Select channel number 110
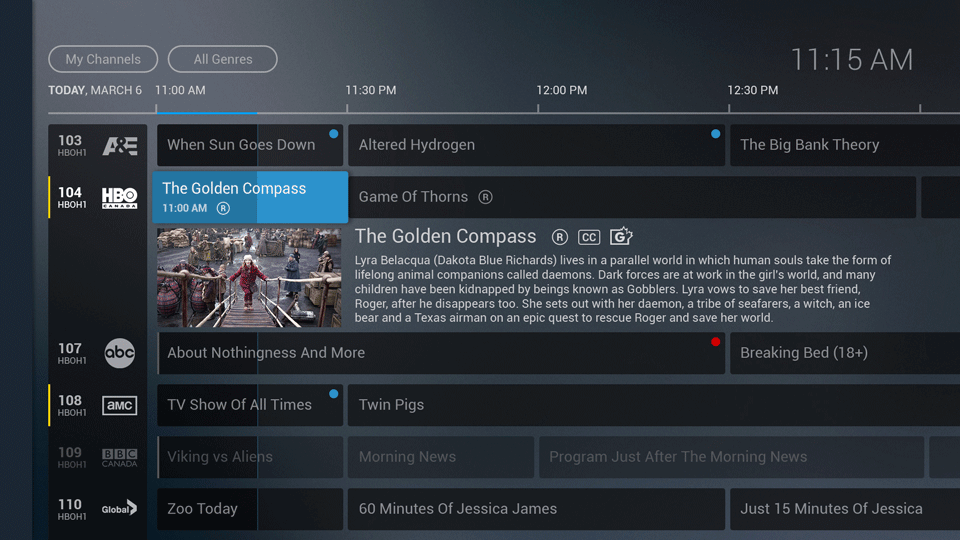 [70, 504]
